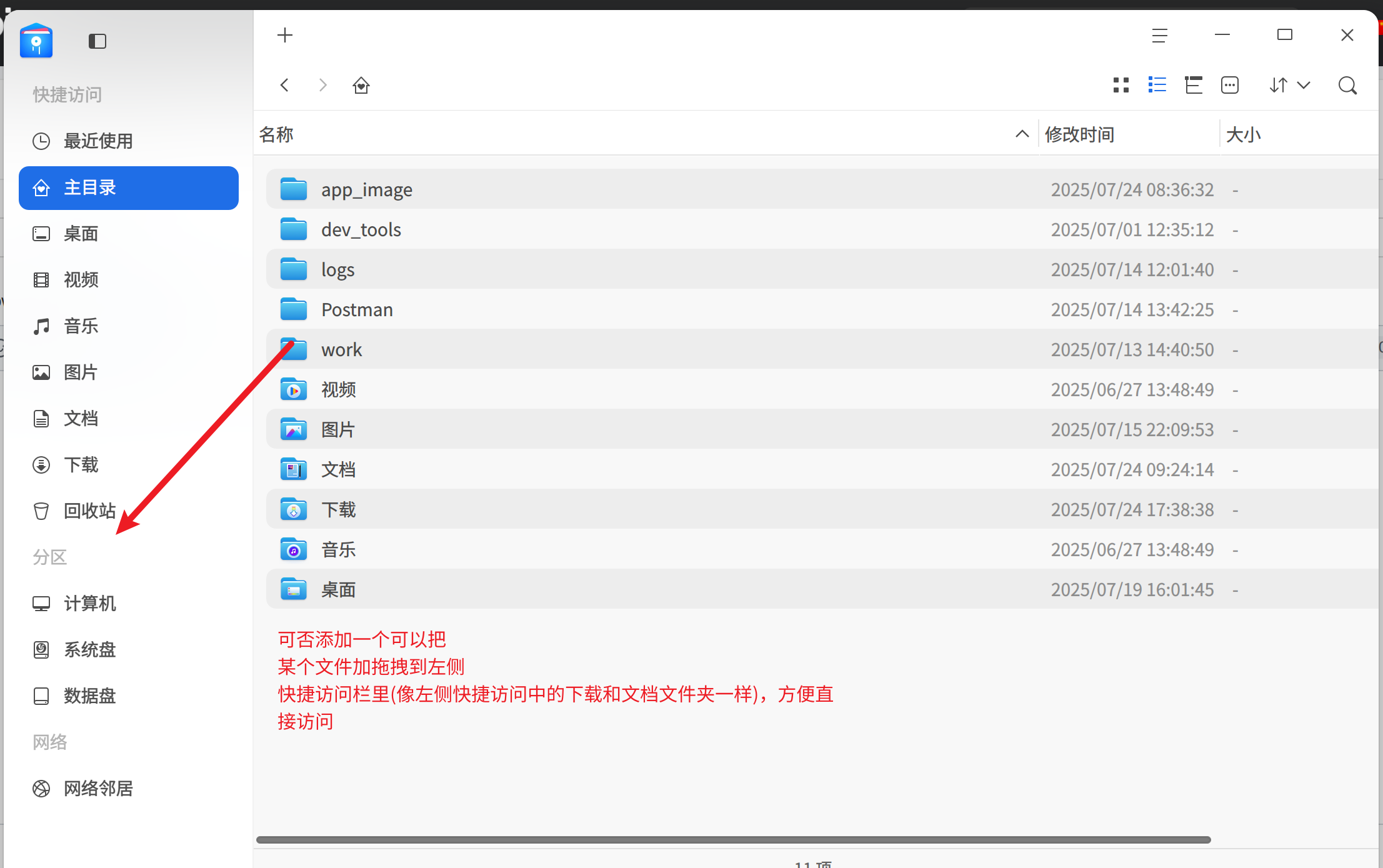Switch to tree view
The image size is (1383, 868).
coord(1194,85)
